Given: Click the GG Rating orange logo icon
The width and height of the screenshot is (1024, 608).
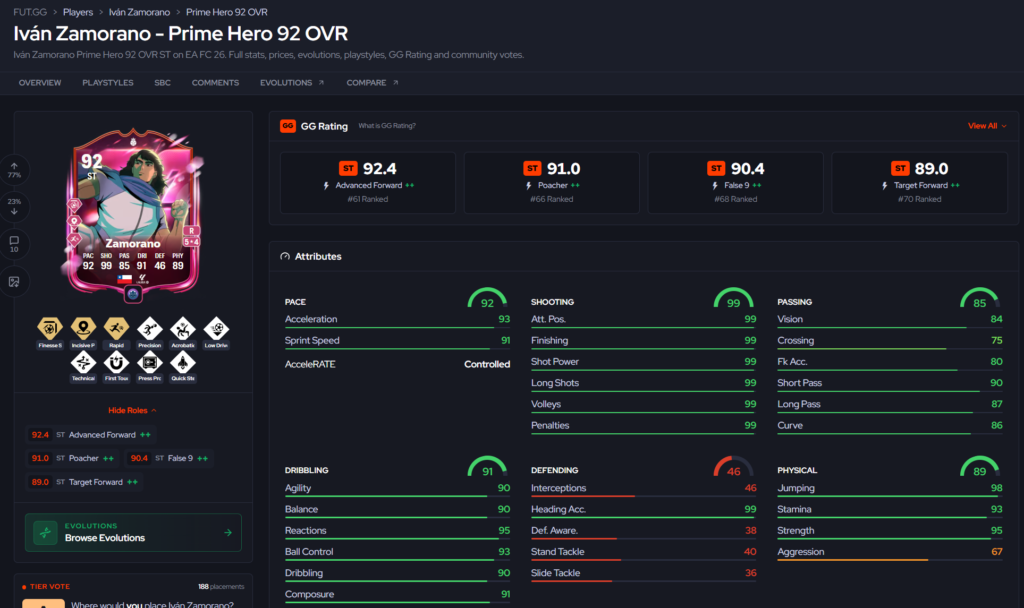Looking at the screenshot, I should click(288, 126).
